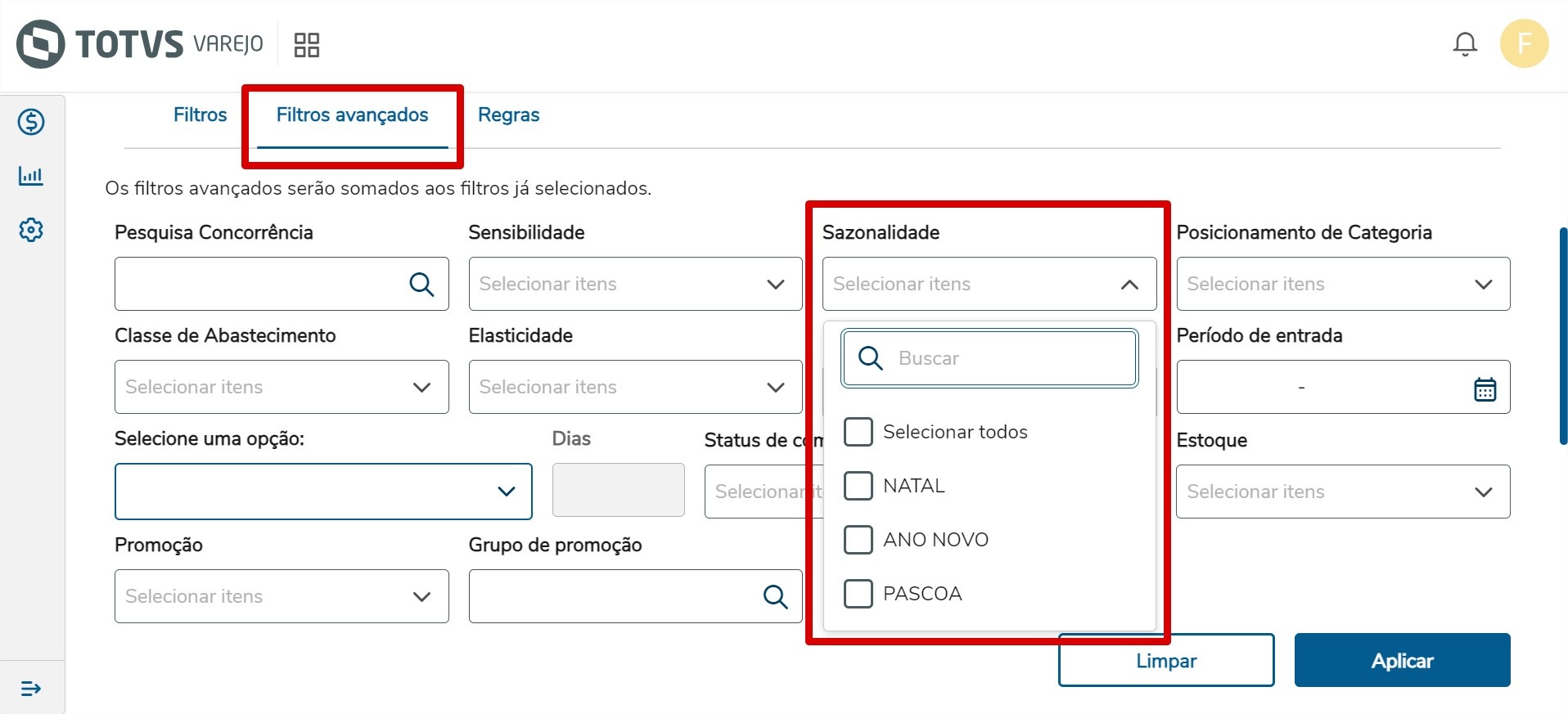
Task: Tick the Selecionar todos checkbox
Action: pos(858,432)
